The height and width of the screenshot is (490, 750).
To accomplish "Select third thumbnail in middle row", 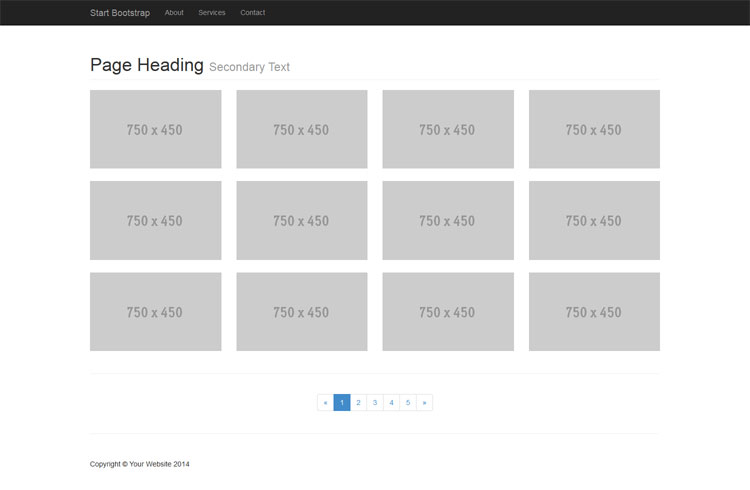I will point(448,220).
